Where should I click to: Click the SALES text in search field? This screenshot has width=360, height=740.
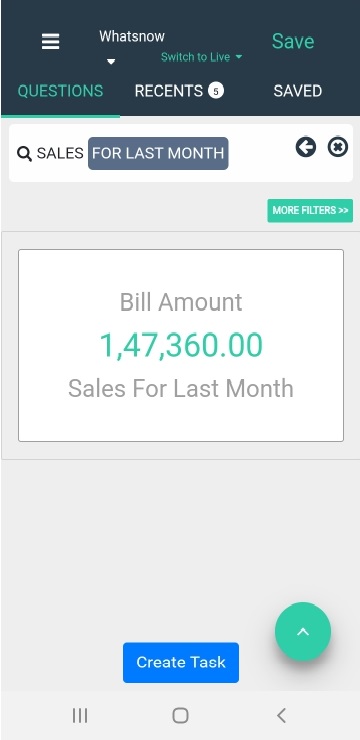point(60,153)
